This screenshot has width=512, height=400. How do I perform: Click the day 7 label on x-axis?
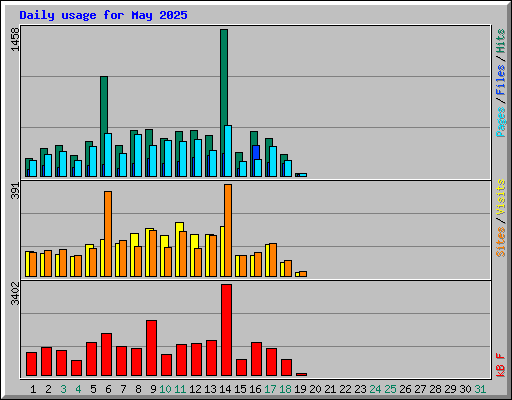(x=123, y=389)
